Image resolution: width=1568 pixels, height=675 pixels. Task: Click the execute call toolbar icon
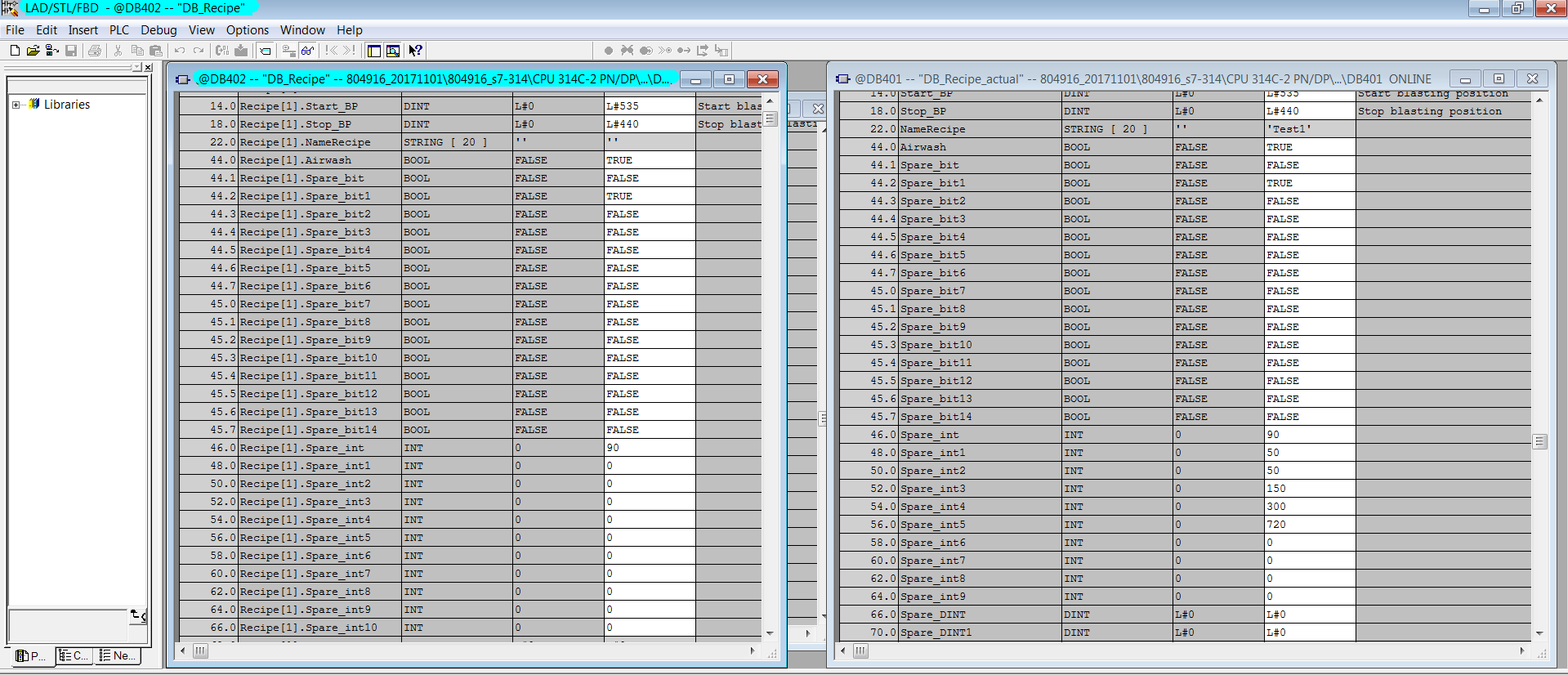(703, 51)
